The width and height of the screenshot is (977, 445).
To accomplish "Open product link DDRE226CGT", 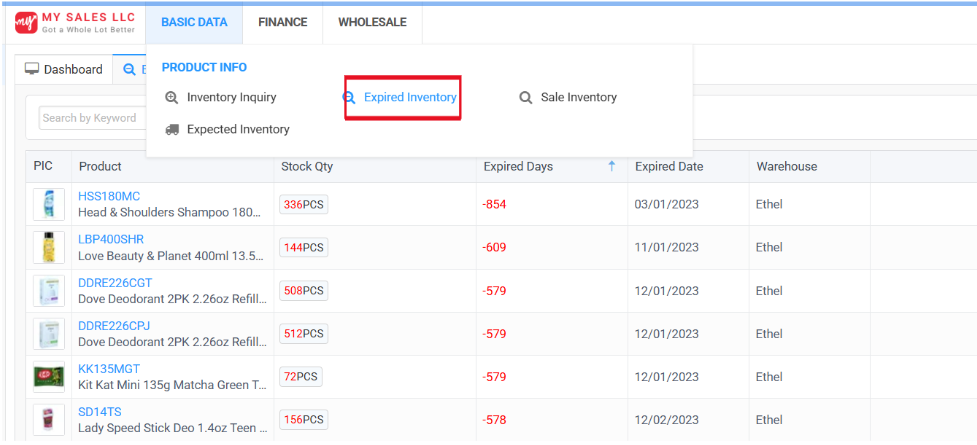I will [x=115, y=283].
